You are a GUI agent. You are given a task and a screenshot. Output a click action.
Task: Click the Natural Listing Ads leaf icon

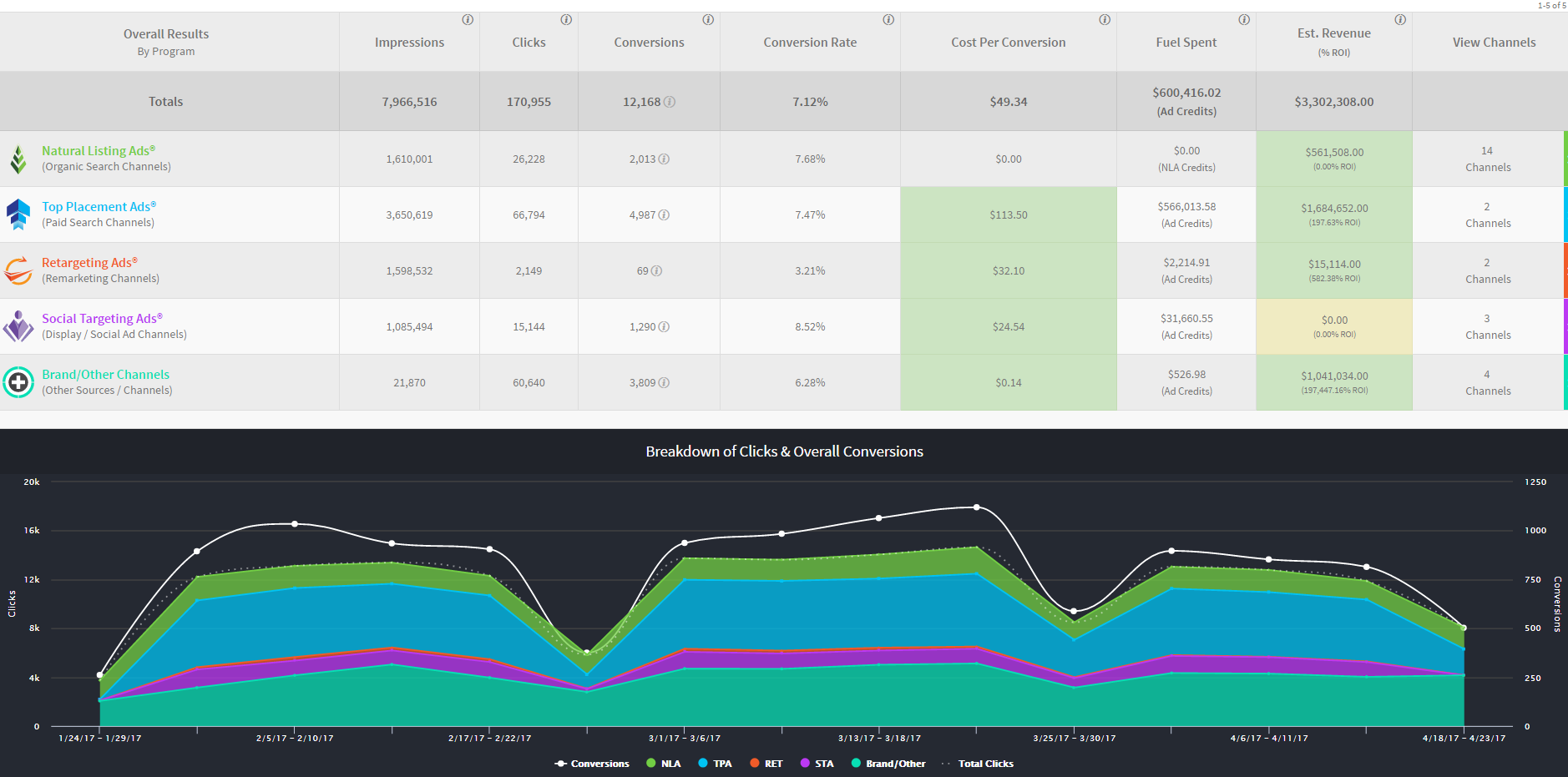point(18,159)
